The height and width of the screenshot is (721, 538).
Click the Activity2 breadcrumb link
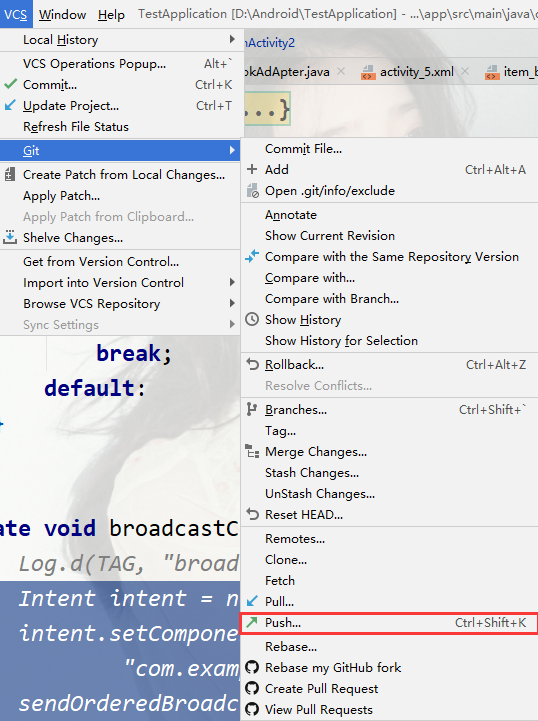pos(270,43)
